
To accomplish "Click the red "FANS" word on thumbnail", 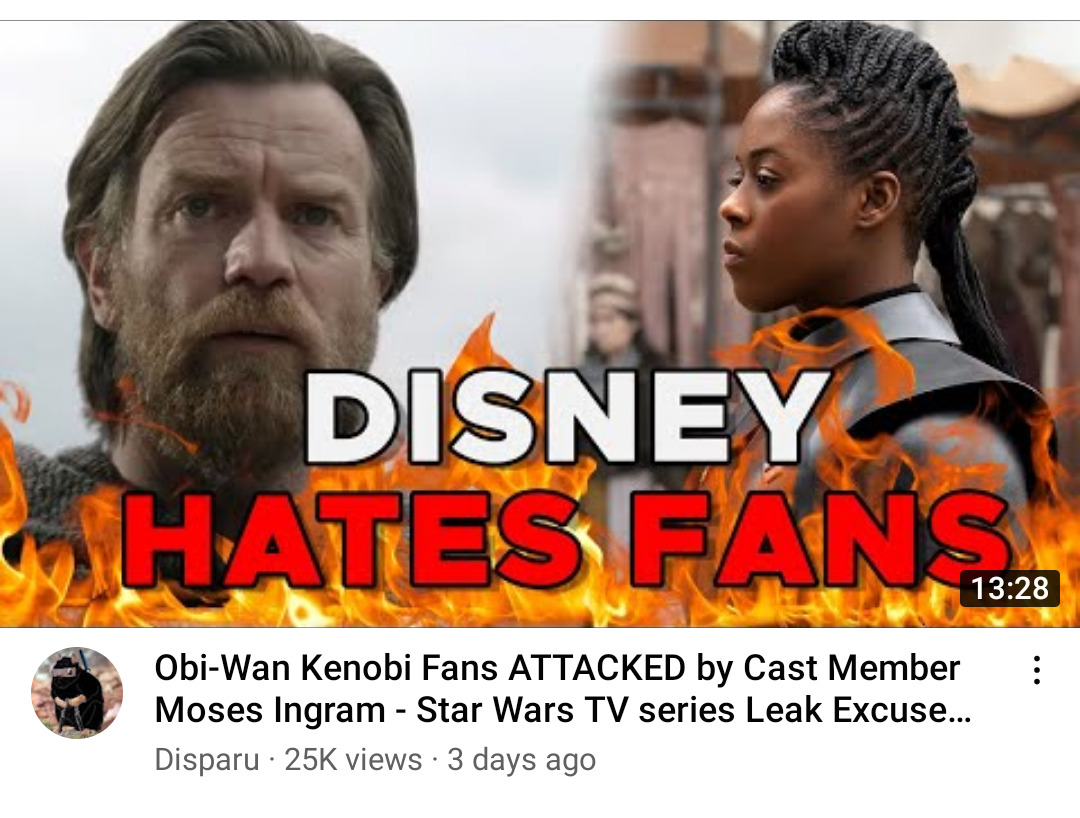I will 820,540.
